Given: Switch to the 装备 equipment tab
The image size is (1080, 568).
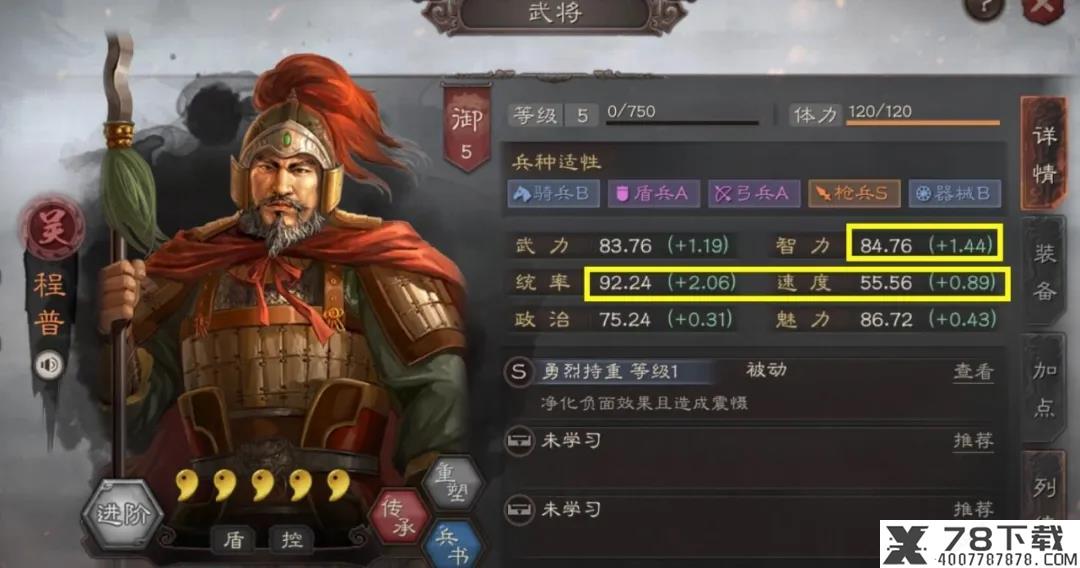Looking at the screenshot, I should (1043, 271).
